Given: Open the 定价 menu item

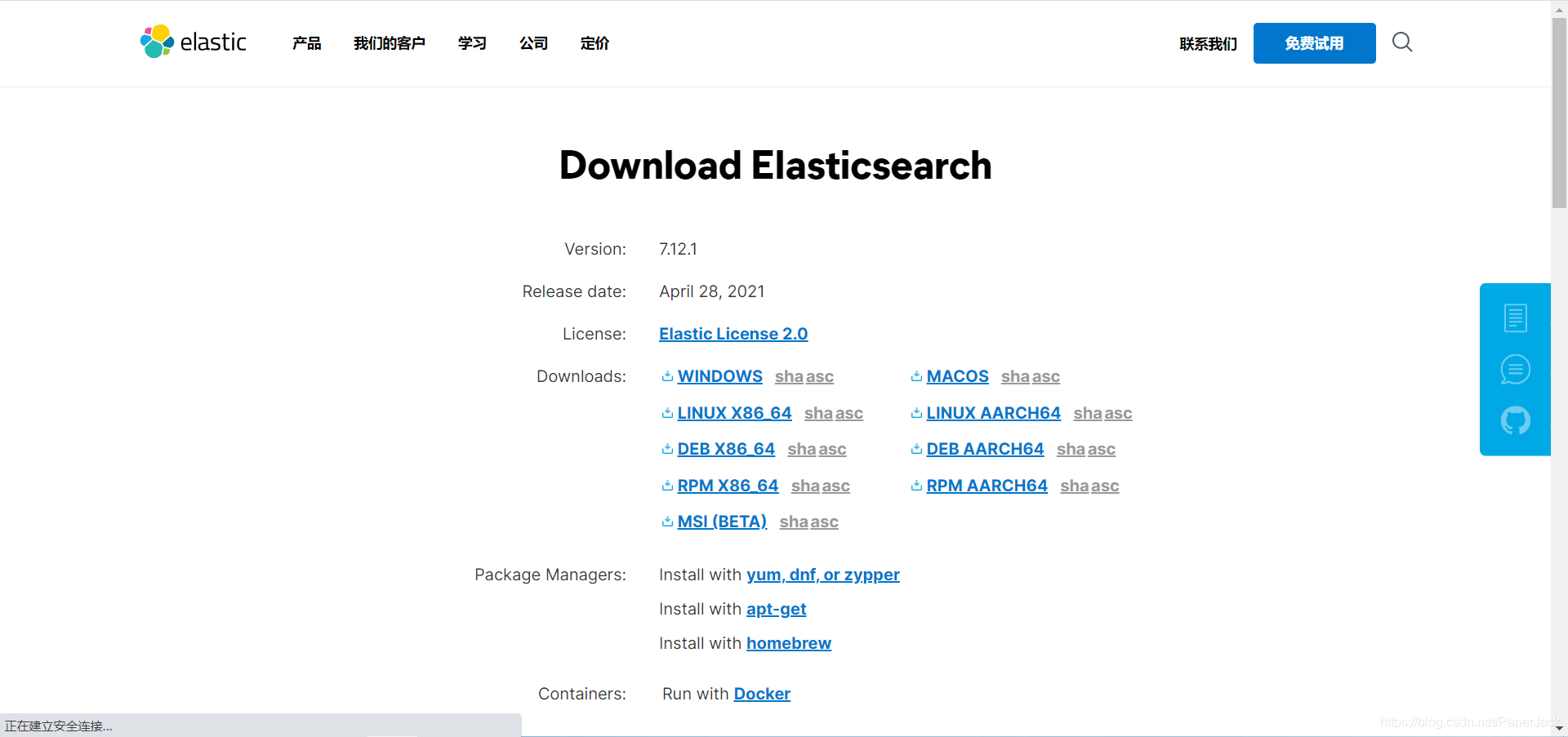Looking at the screenshot, I should point(595,43).
